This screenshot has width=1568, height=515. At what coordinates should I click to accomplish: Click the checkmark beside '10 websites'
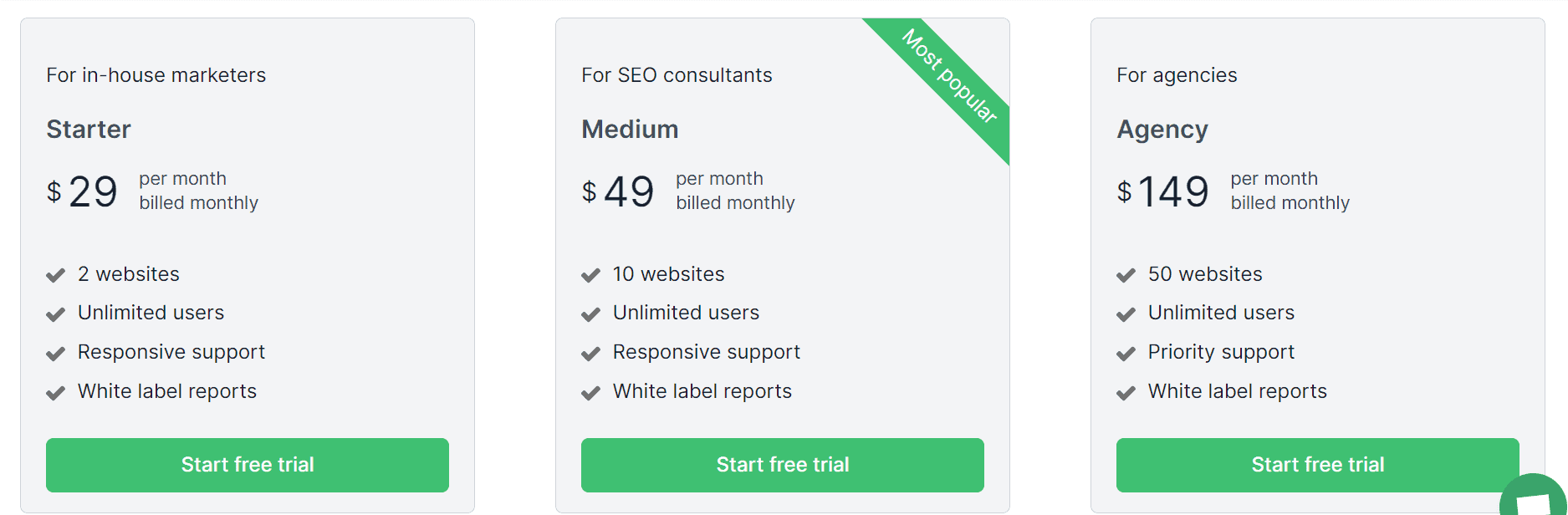coord(590,275)
